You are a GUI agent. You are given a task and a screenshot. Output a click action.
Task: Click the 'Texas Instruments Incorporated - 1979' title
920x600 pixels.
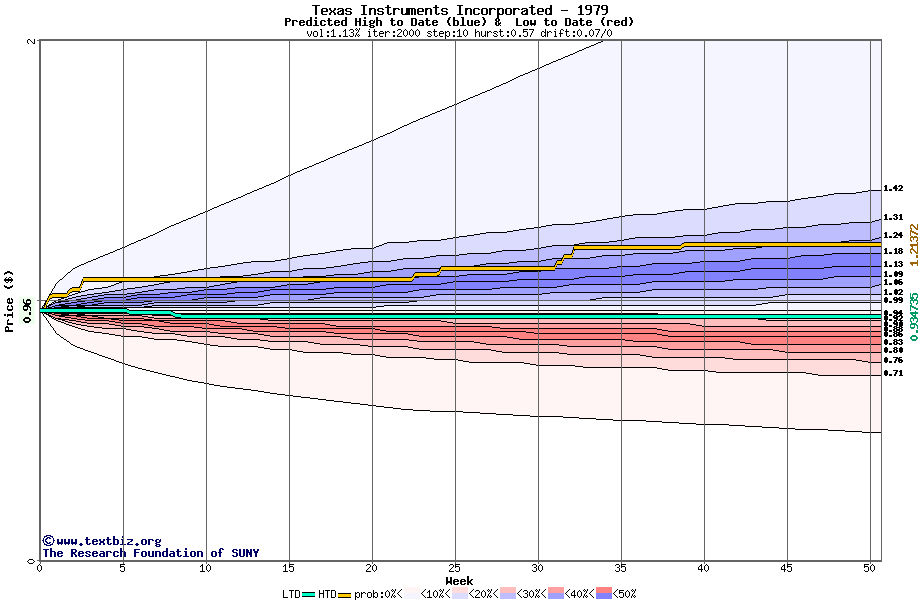click(x=460, y=10)
